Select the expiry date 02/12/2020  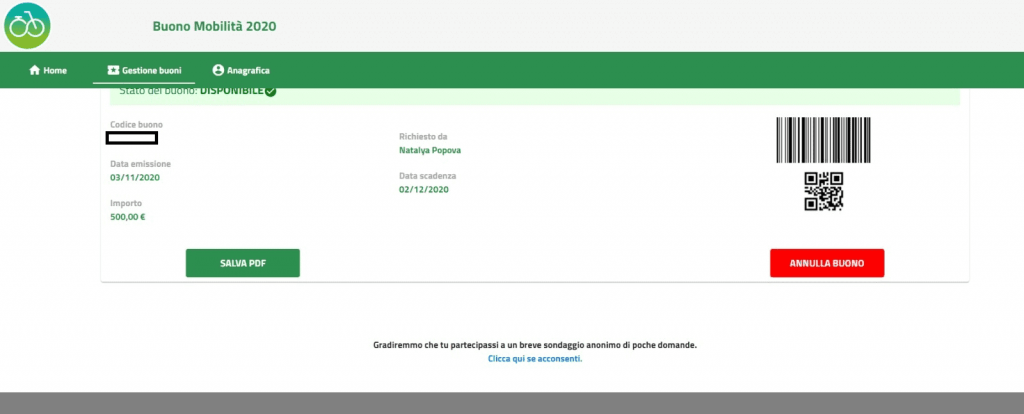point(424,189)
